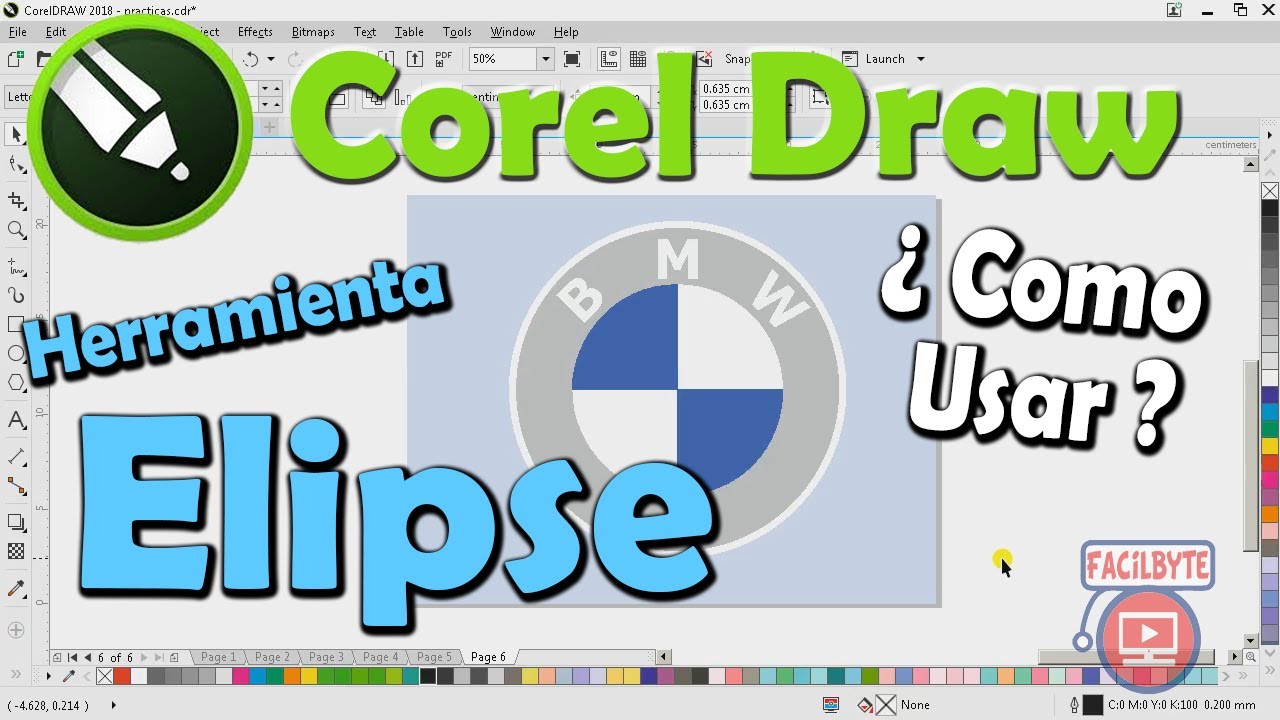Click the Launch button
Image resolution: width=1280 pixels, height=720 pixels.
[x=875, y=59]
